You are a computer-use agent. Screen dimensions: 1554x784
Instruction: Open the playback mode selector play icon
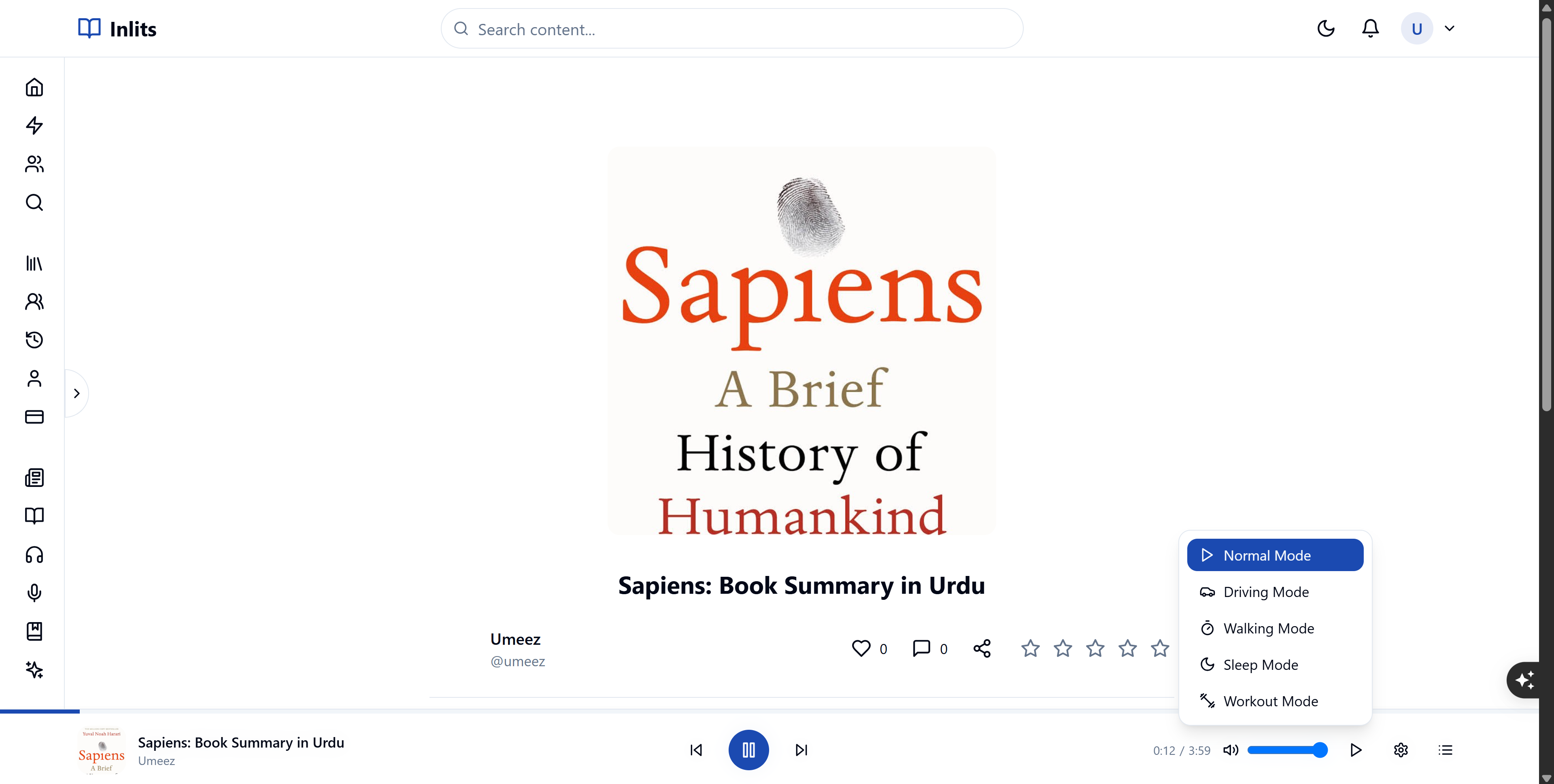click(x=1356, y=750)
